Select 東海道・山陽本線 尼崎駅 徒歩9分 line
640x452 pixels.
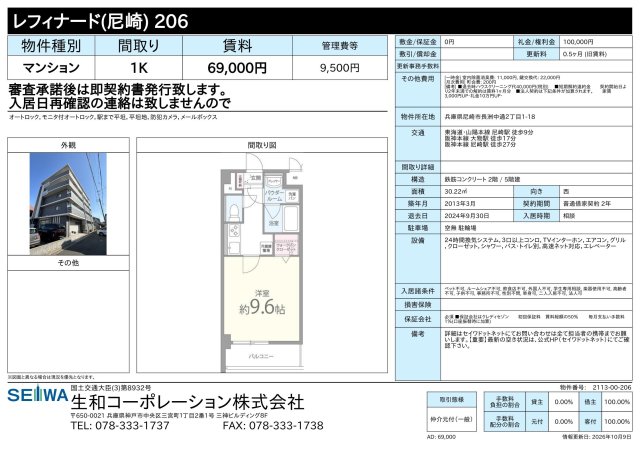click(x=489, y=133)
